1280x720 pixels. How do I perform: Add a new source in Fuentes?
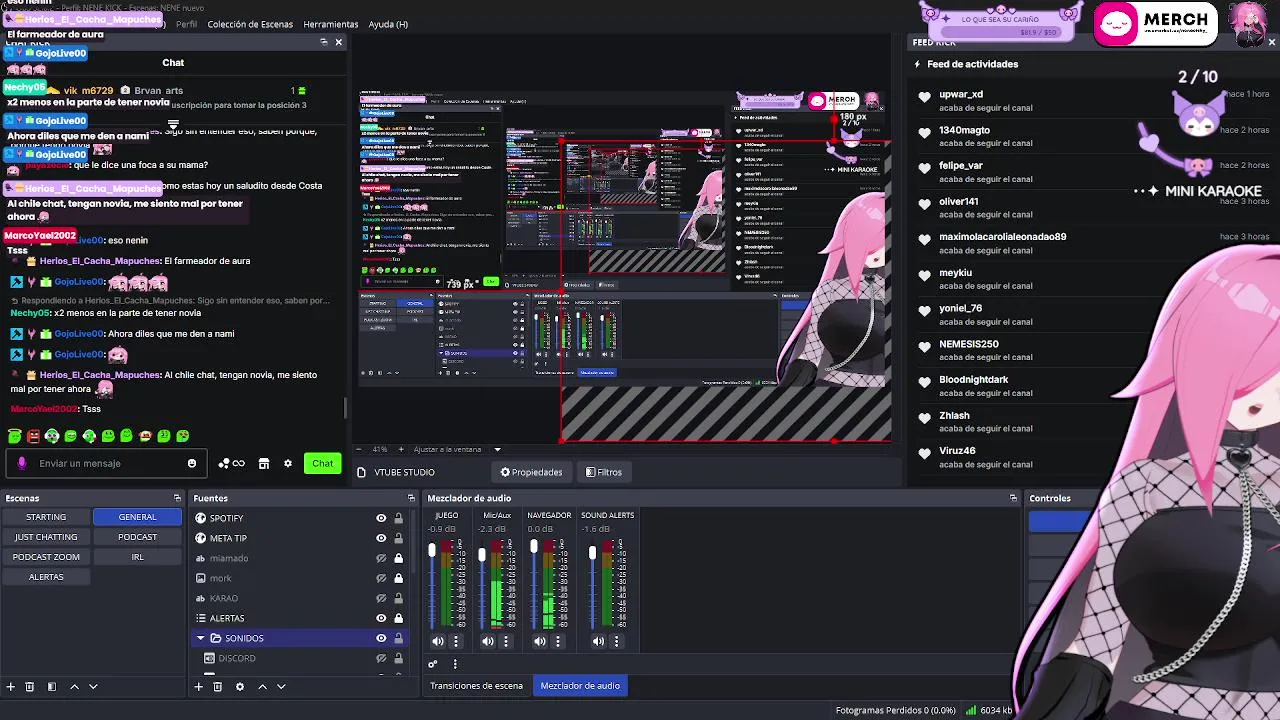point(198,686)
